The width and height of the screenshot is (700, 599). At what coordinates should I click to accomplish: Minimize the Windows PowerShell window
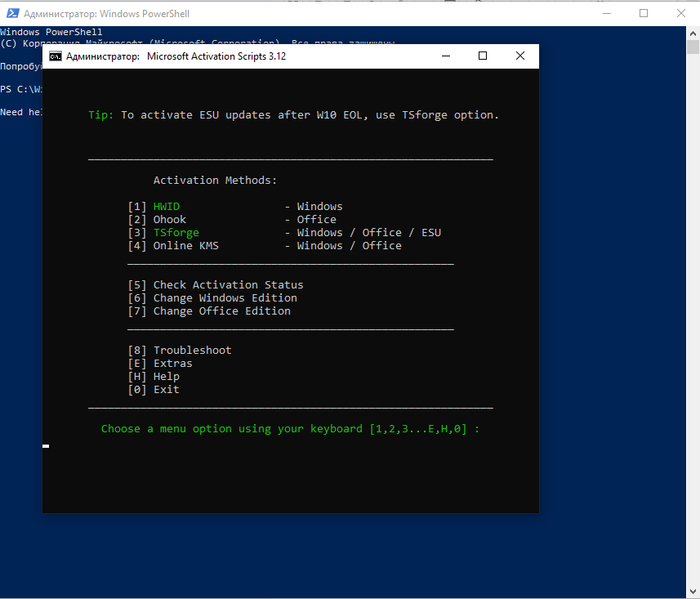(607, 13)
